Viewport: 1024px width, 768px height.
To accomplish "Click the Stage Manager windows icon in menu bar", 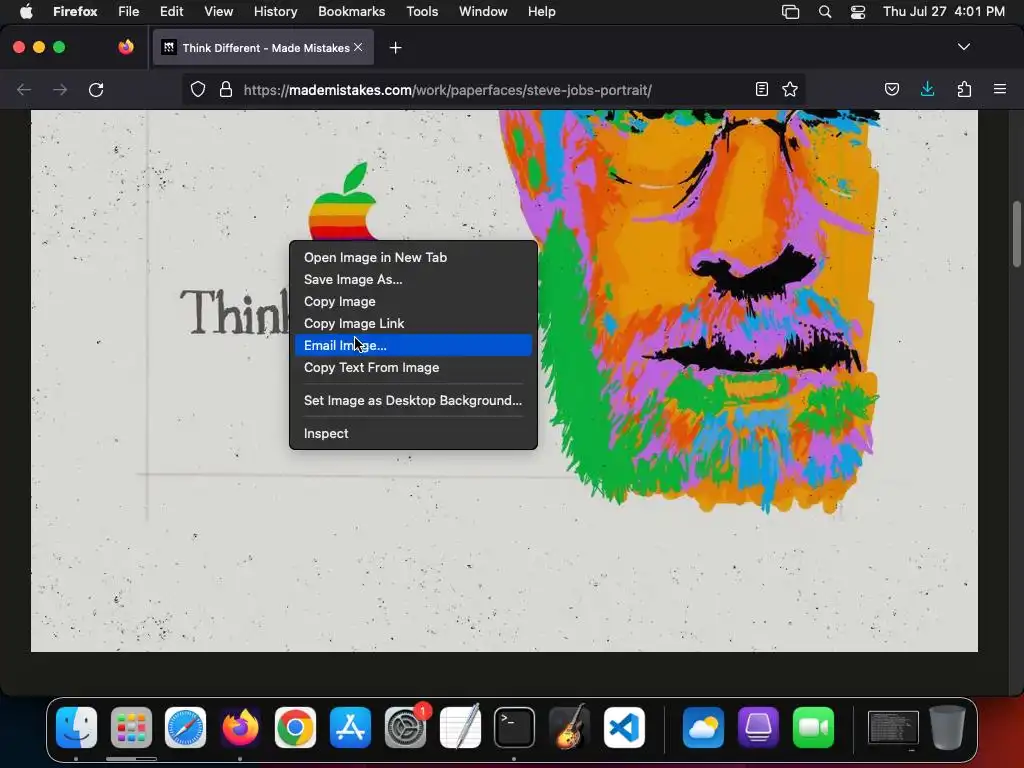I will click(x=790, y=12).
